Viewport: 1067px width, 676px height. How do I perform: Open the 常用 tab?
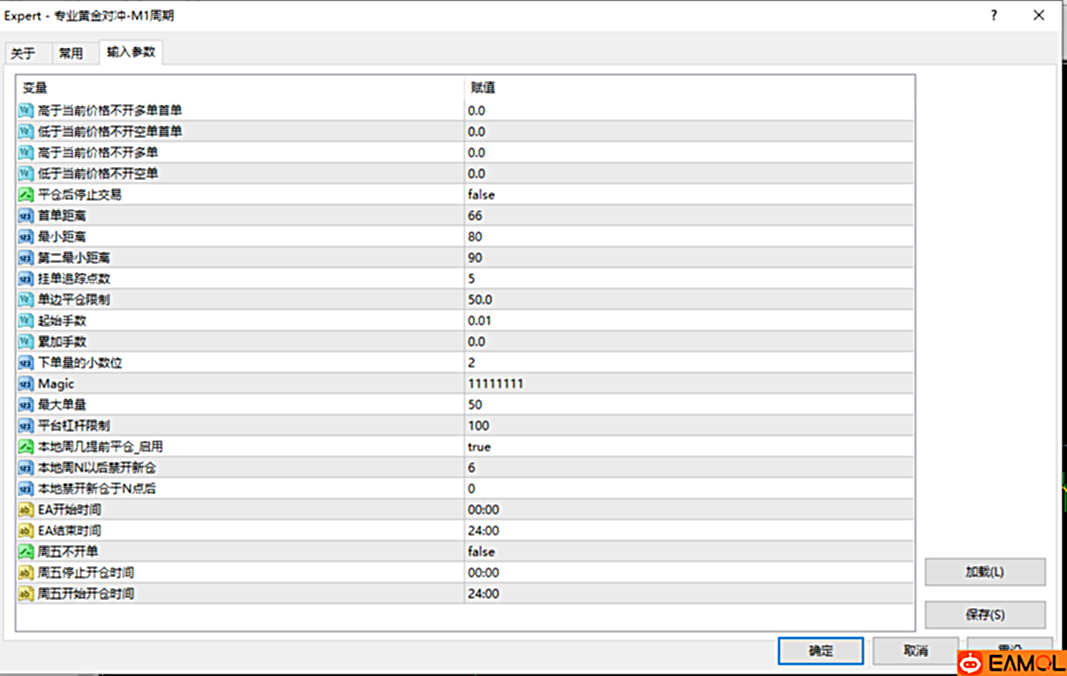(71, 54)
